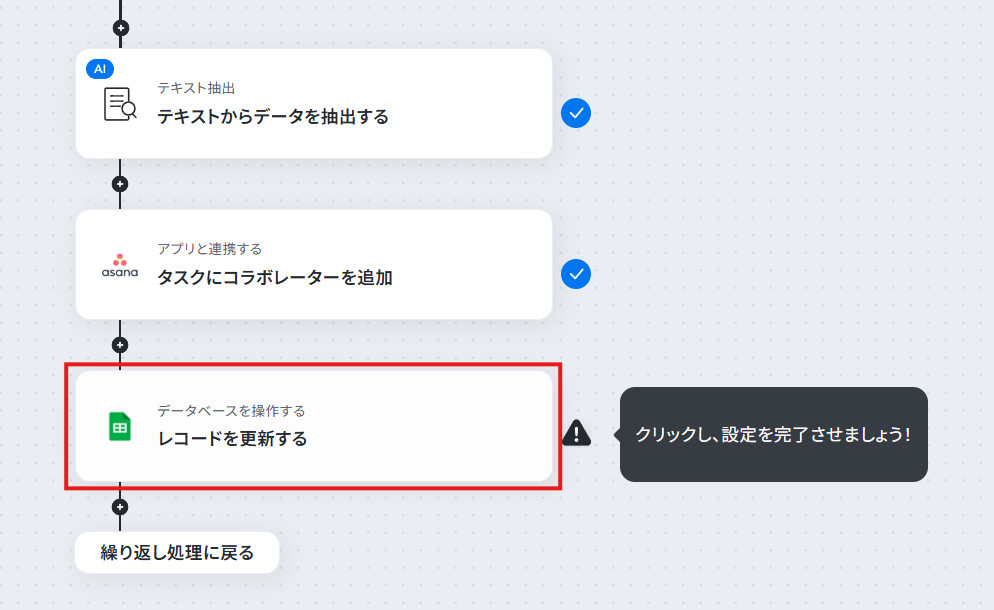Image resolution: width=994 pixels, height=610 pixels.
Task: Click the blue checkmark beside タスクにコラボレーターを追加
Action: pyautogui.click(x=576, y=275)
